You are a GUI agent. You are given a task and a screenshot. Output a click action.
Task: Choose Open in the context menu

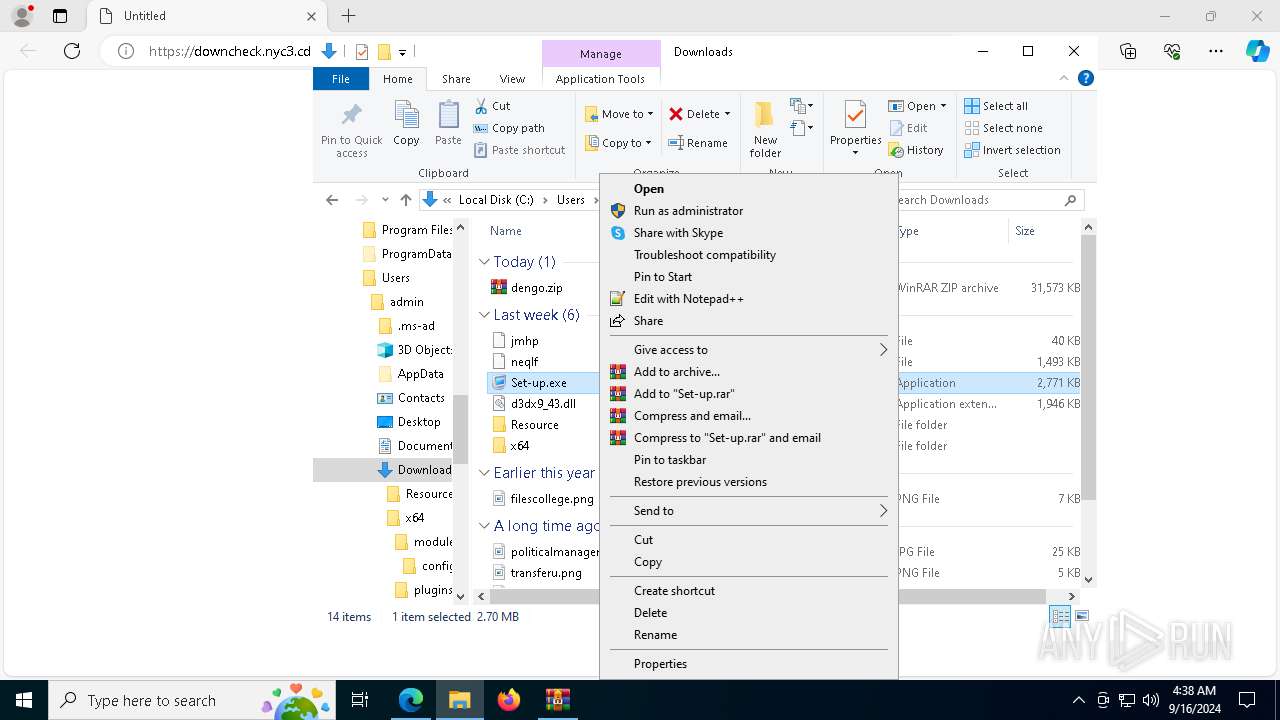748,189
